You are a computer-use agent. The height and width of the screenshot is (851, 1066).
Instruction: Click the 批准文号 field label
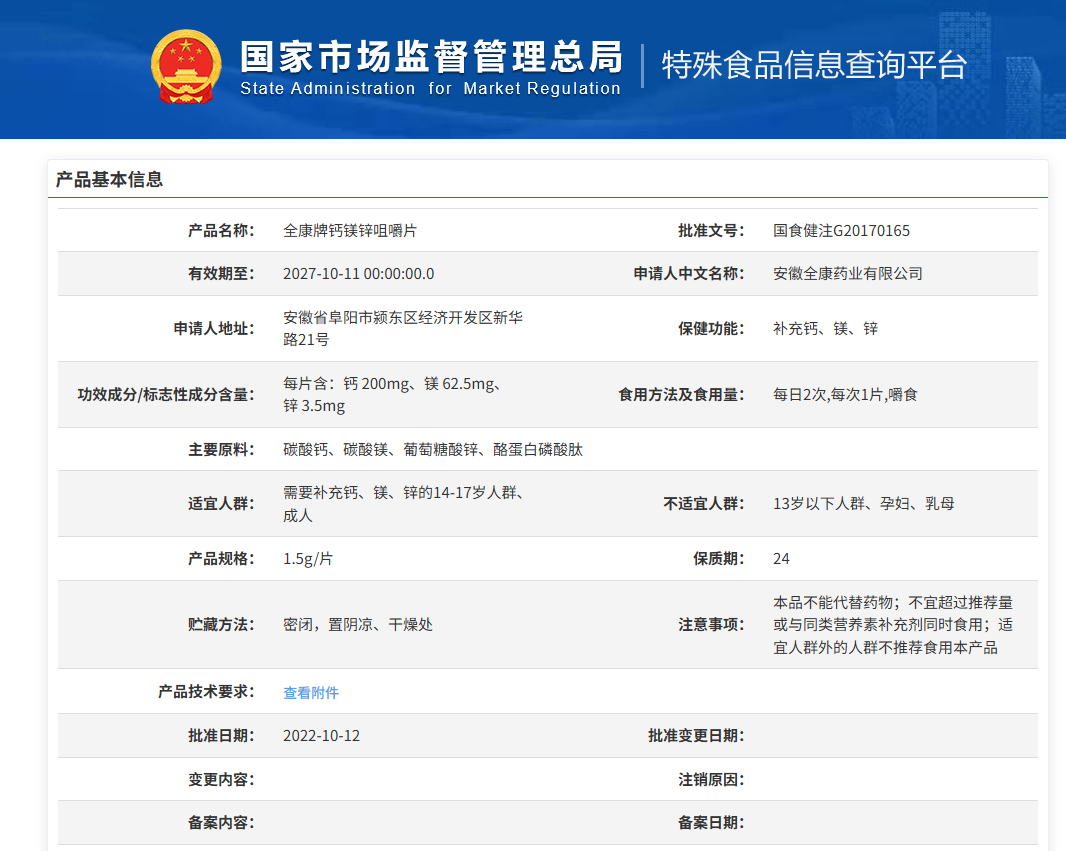pos(711,230)
